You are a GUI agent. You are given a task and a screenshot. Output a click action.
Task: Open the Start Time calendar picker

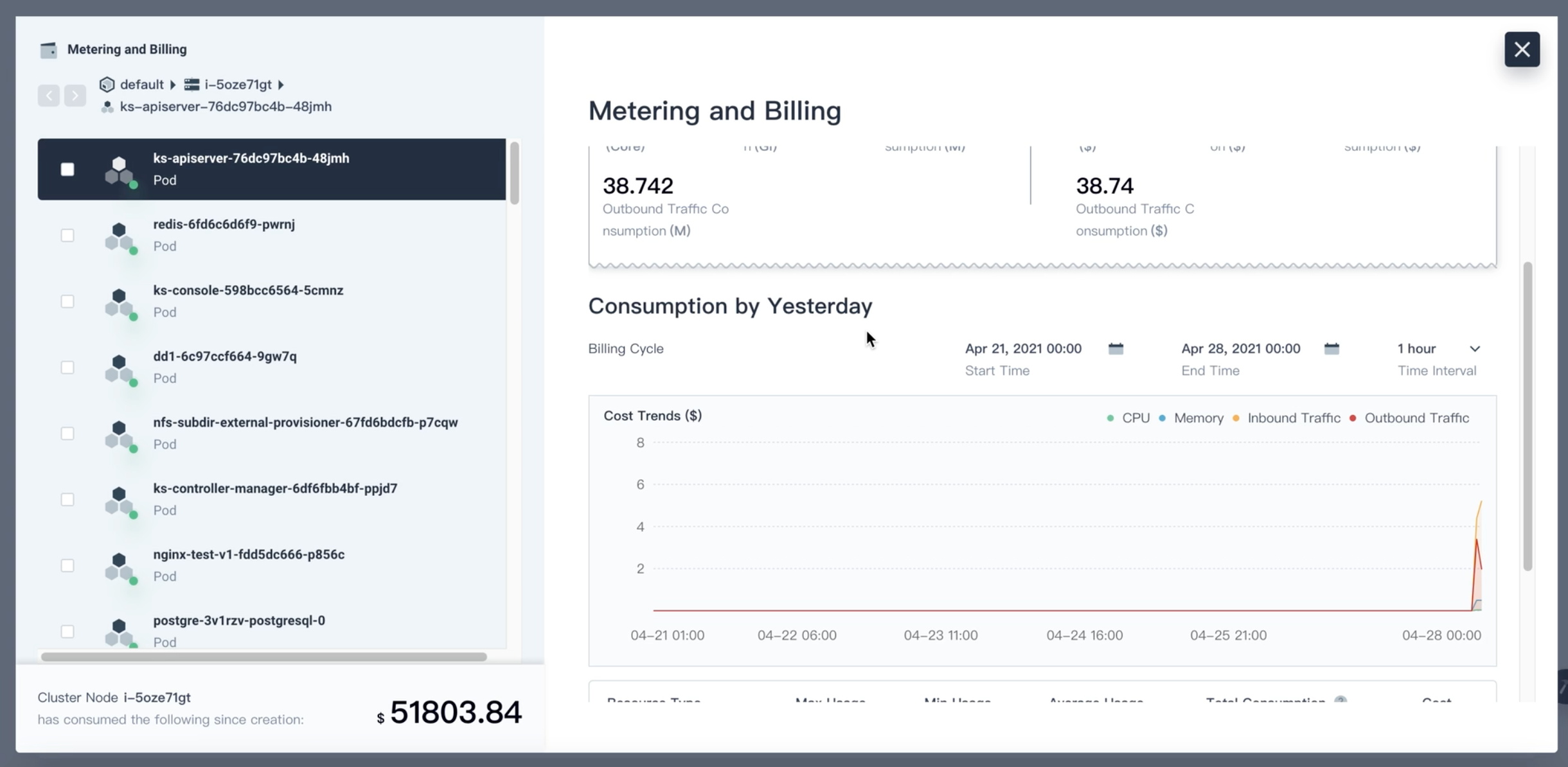1116,348
